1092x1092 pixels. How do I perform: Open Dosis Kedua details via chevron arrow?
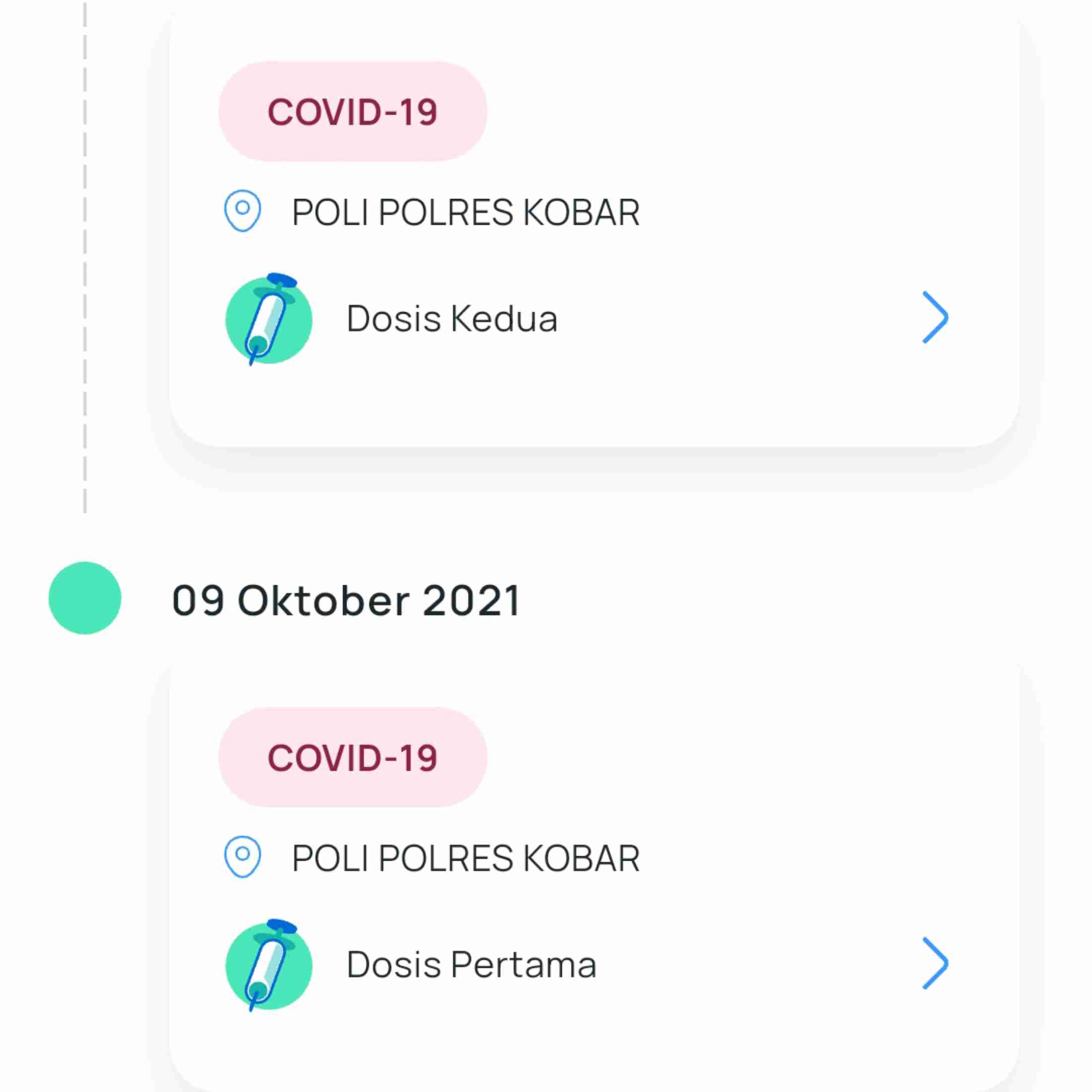tap(935, 317)
